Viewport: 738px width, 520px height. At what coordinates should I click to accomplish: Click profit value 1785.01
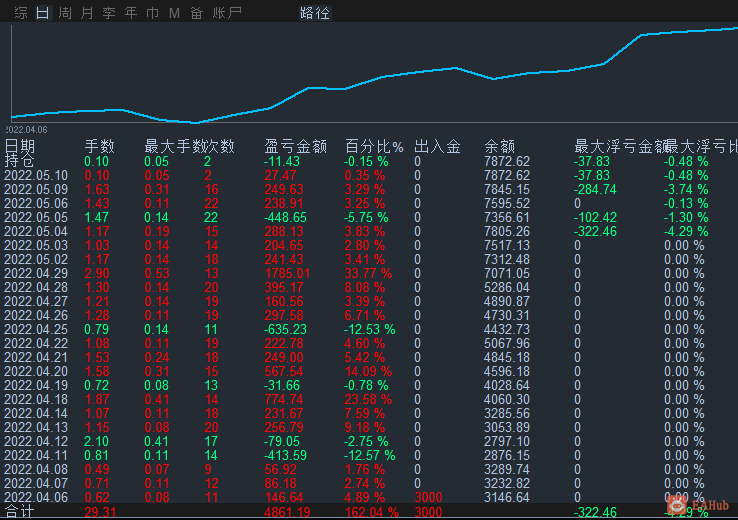(x=287, y=273)
